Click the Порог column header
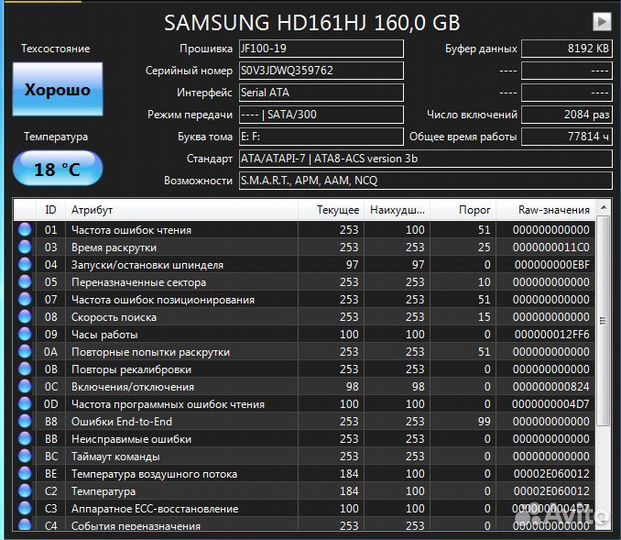The width and height of the screenshot is (621, 540). 463,210
